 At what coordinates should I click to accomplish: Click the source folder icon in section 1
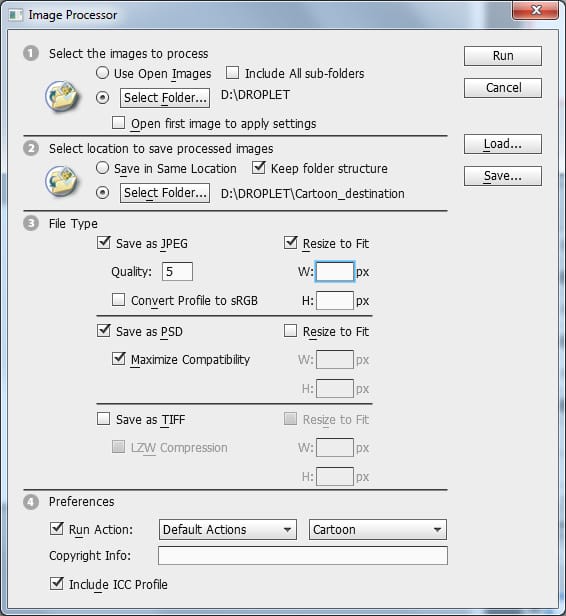[x=62, y=95]
